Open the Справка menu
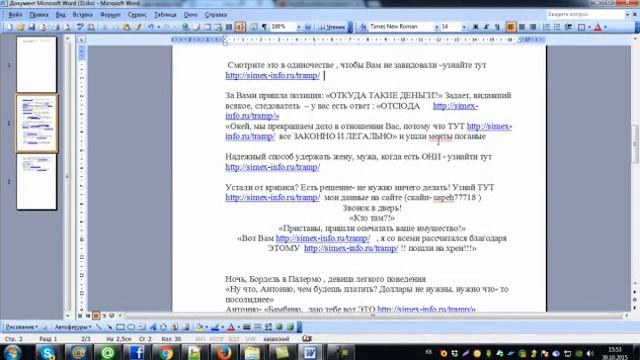The width and height of the screenshot is (640, 360). 216,15
